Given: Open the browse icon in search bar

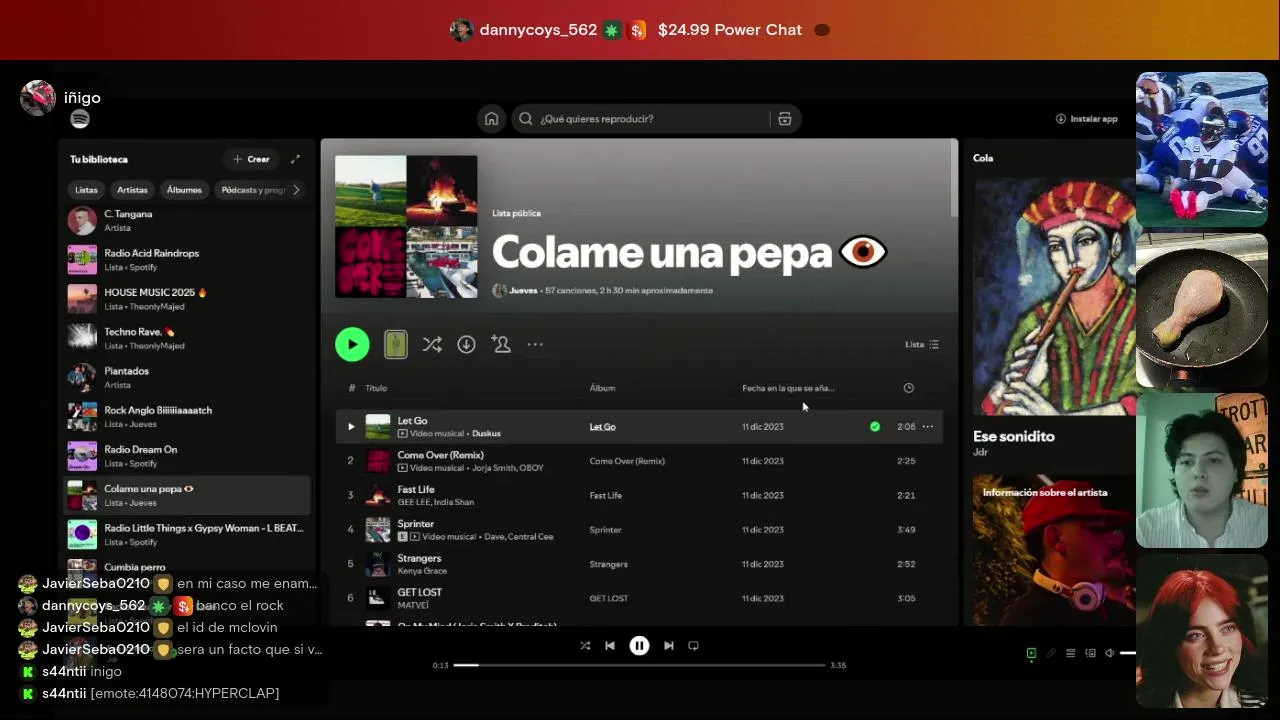Looking at the screenshot, I should click(785, 119).
